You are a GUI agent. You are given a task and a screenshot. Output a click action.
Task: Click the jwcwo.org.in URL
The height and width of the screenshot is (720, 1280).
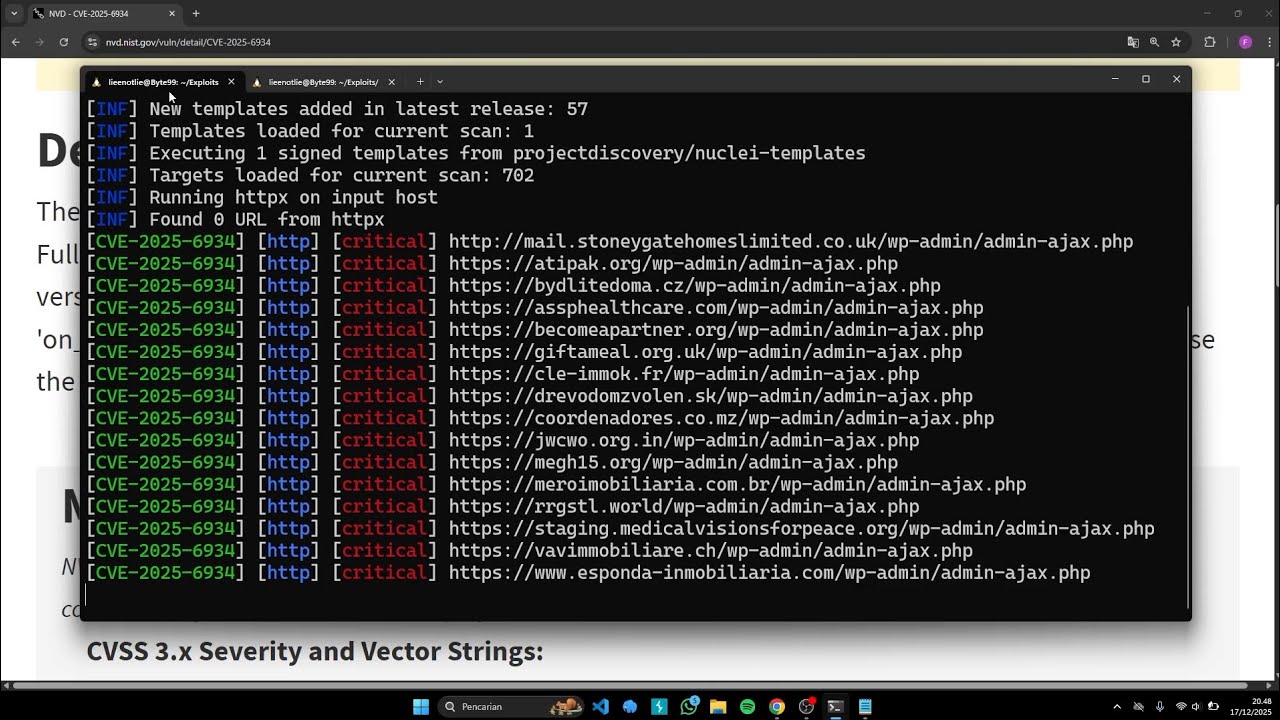tap(684, 440)
